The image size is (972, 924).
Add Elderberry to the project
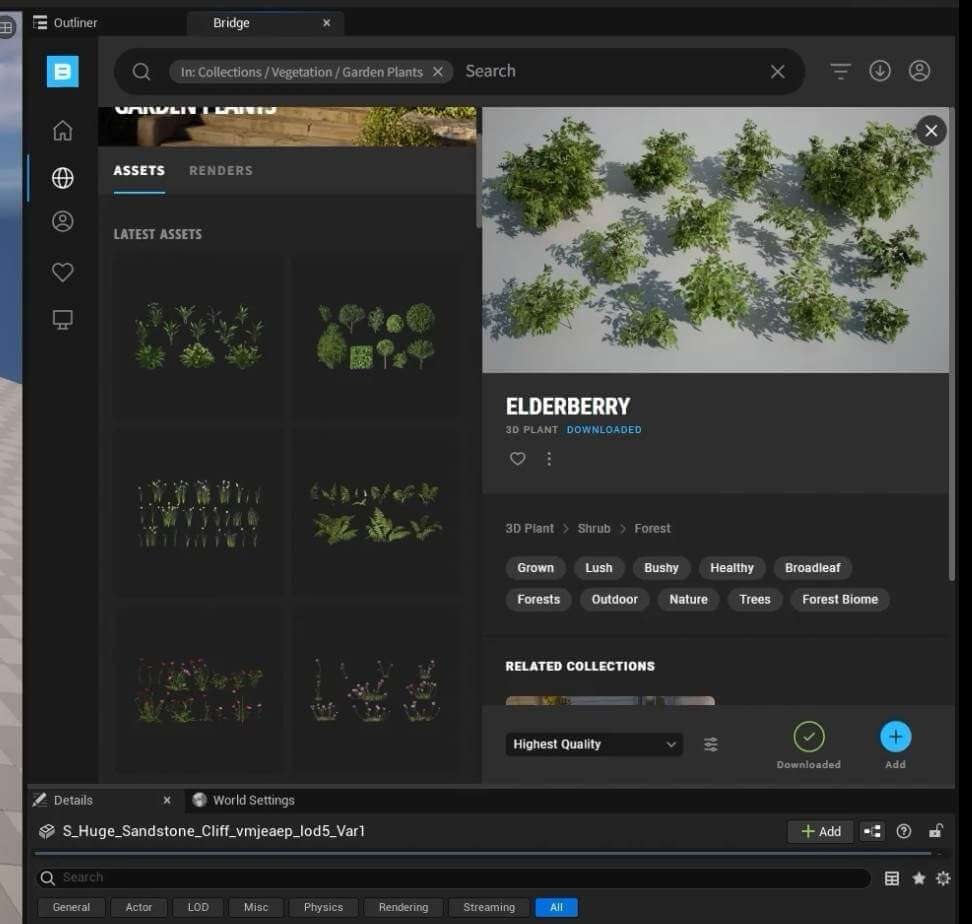click(x=896, y=737)
